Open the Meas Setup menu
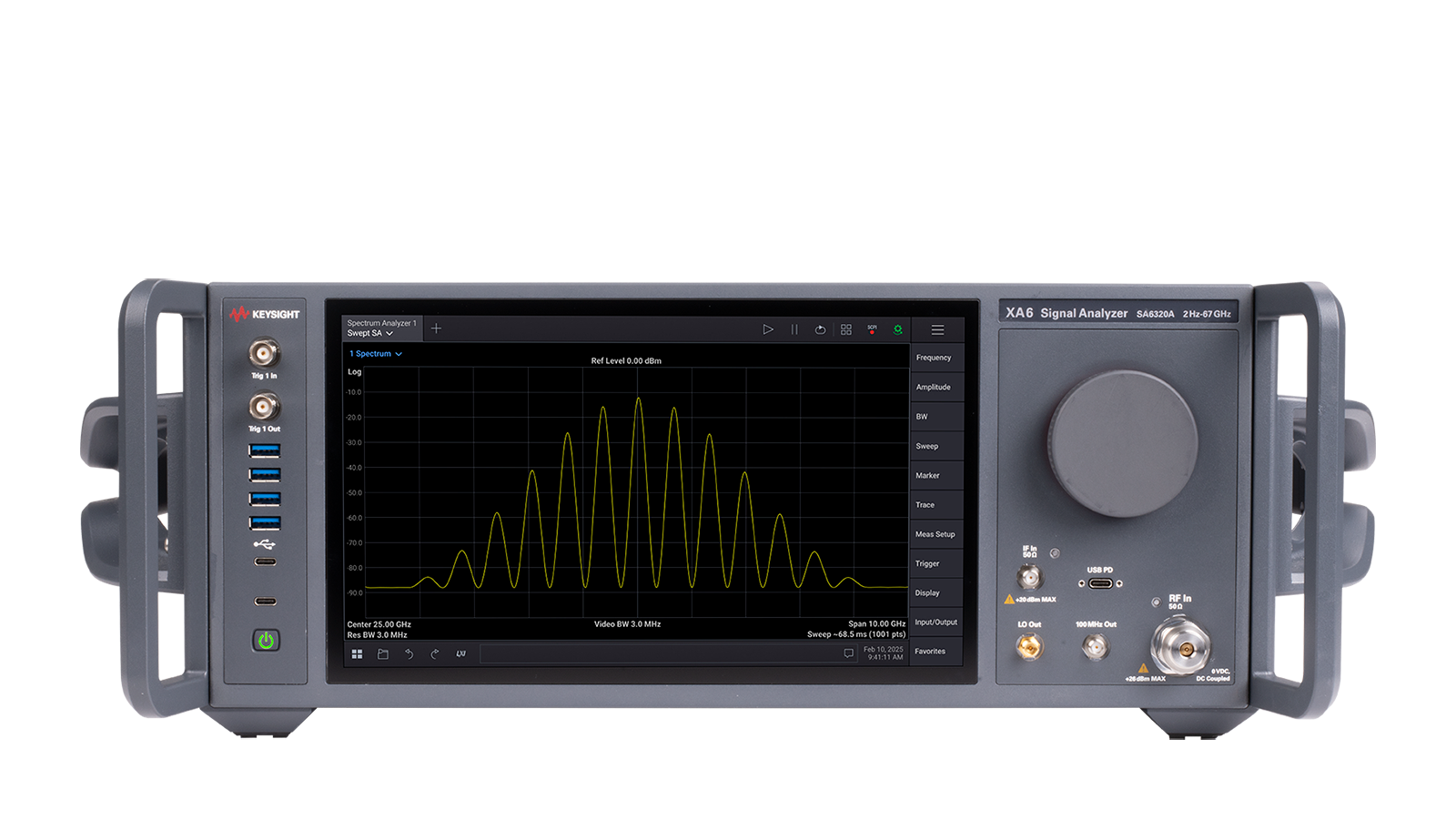 pyautogui.click(x=936, y=534)
